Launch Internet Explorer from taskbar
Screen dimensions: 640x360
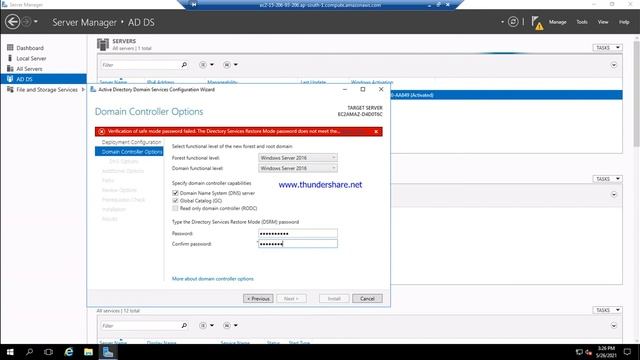[69, 352]
